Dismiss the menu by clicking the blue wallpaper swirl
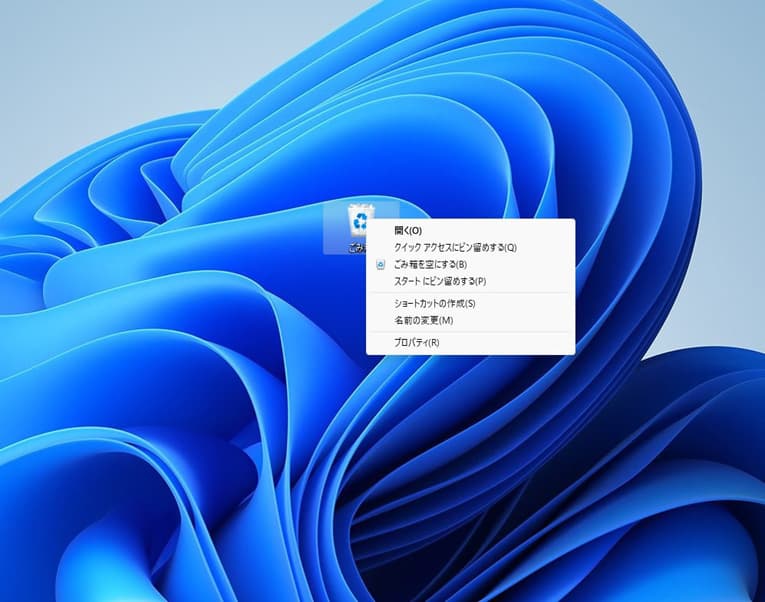This screenshot has width=765, height=602. click(x=200, y=450)
